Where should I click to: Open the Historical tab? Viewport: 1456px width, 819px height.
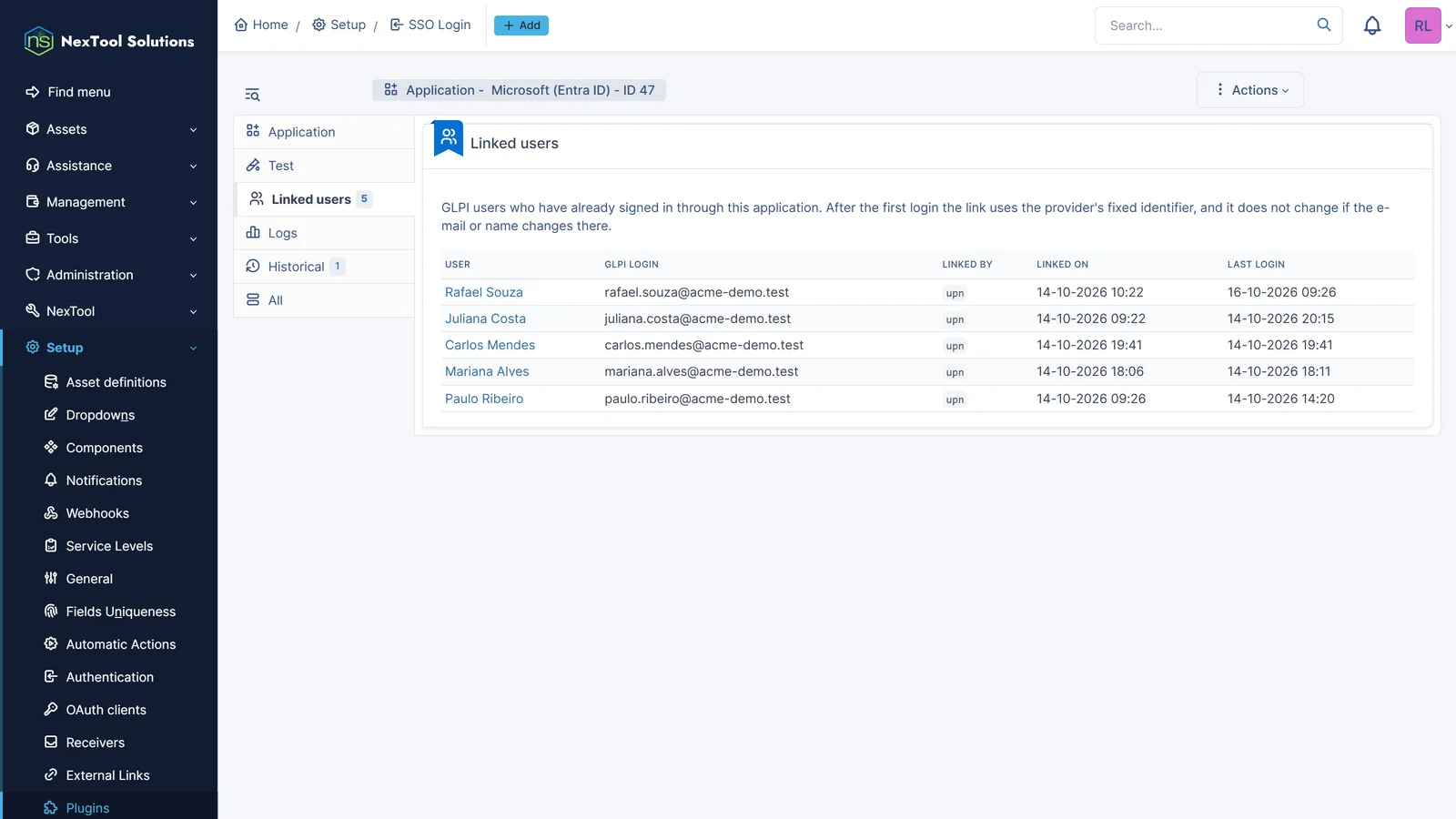coord(324,267)
